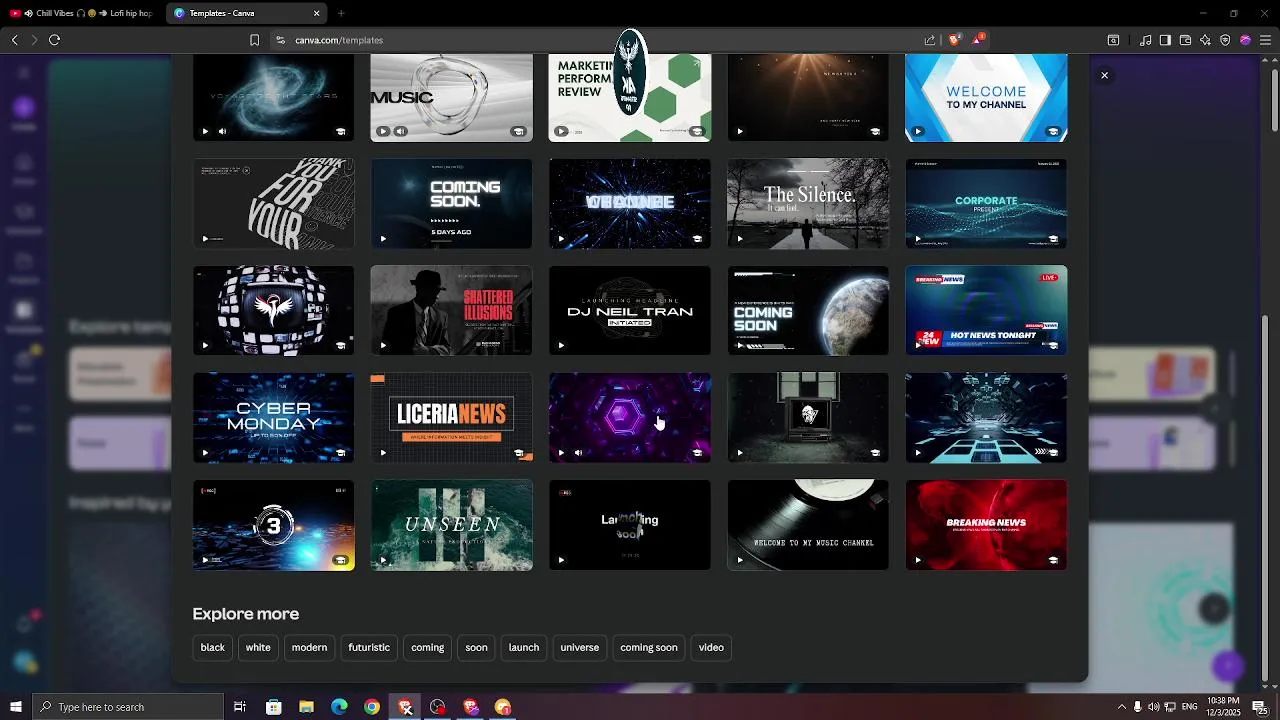Select the 'modern' tag chip
The width and height of the screenshot is (1280, 720).
point(309,648)
